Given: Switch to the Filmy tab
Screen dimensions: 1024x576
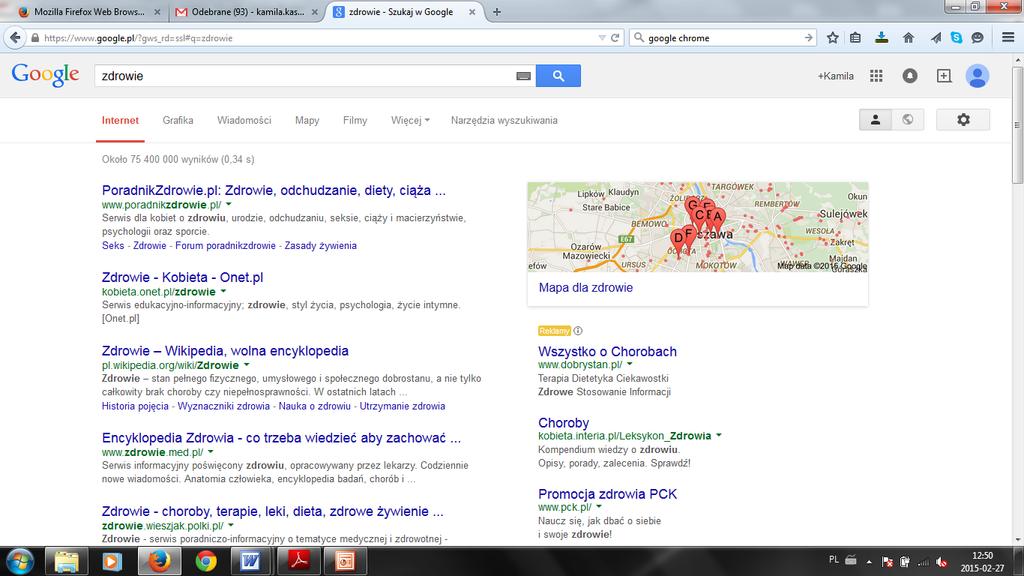Looking at the screenshot, I should coord(355,120).
